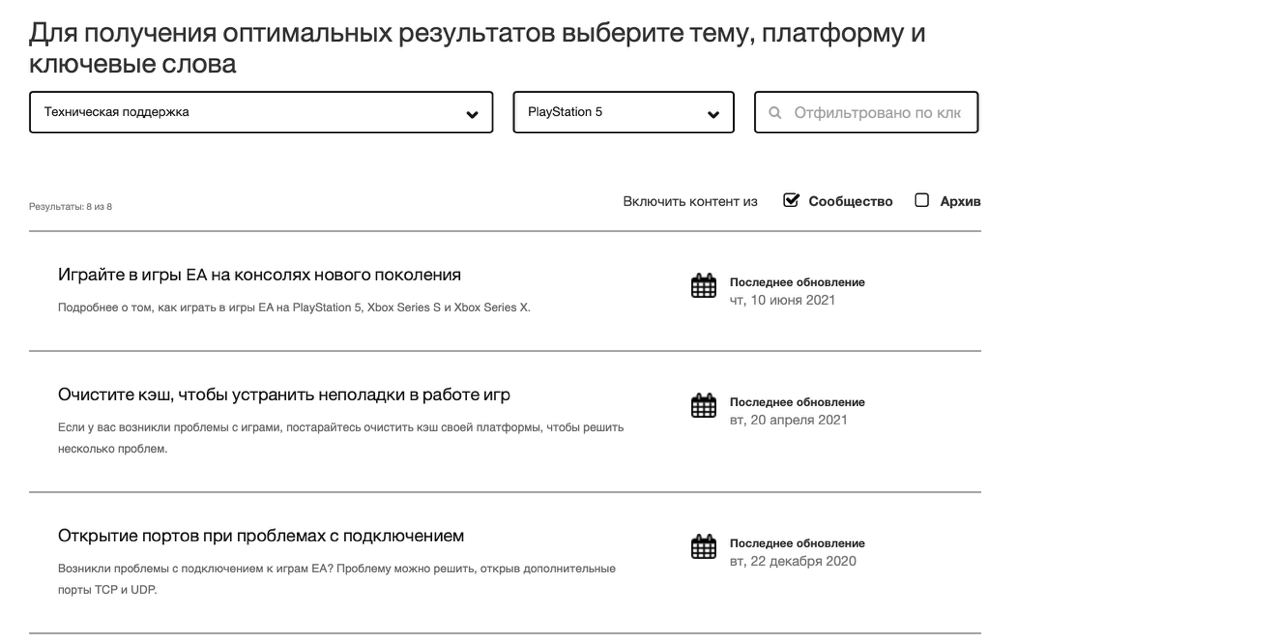The image size is (1280, 644).
Task: Click description mentioning порты TCP и UDP
Action: tap(337, 579)
